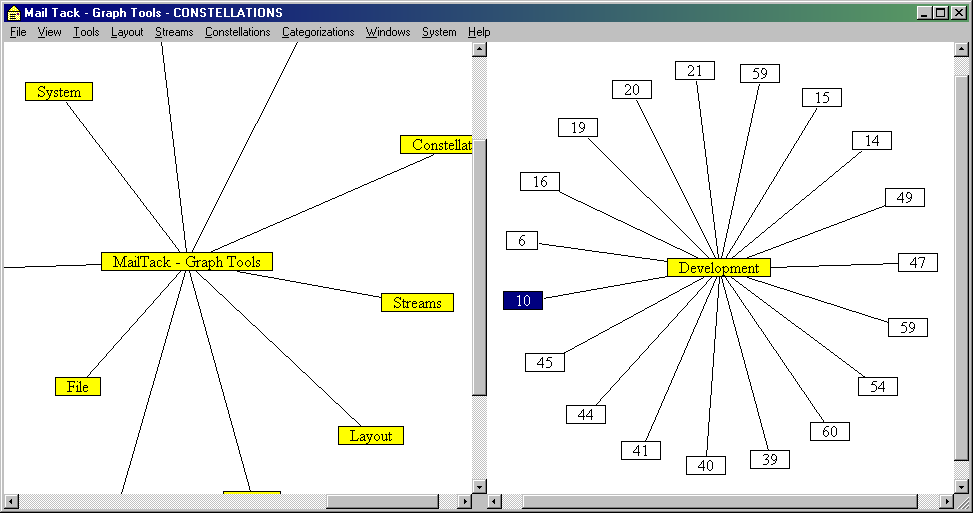This screenshot has height=513, width=973.
Task: Select the System node in left graph
Action: pyautogui.click(x=59, y=92)
